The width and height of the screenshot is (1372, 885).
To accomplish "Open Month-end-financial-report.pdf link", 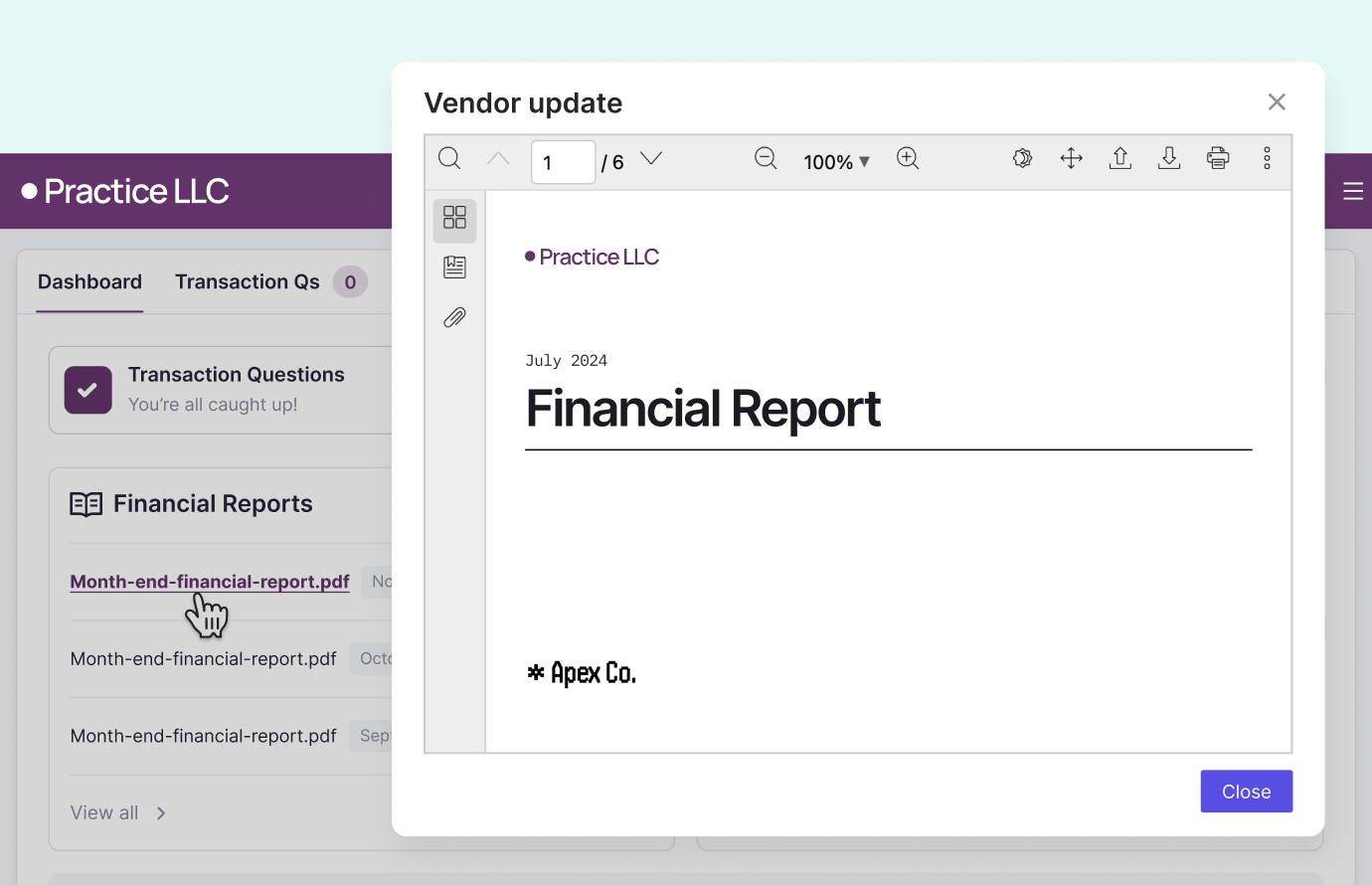I will (x=209, y=581).
